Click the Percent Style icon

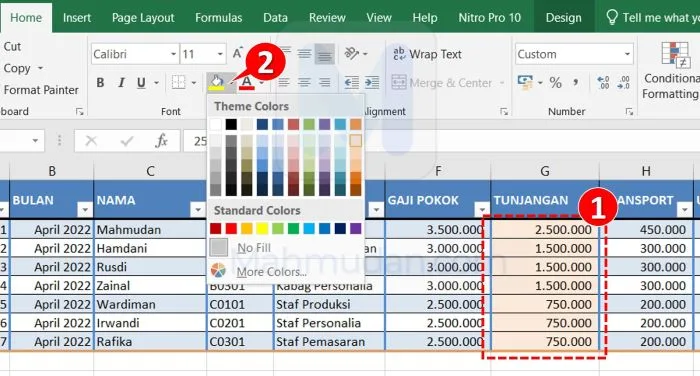pos(555,82)
